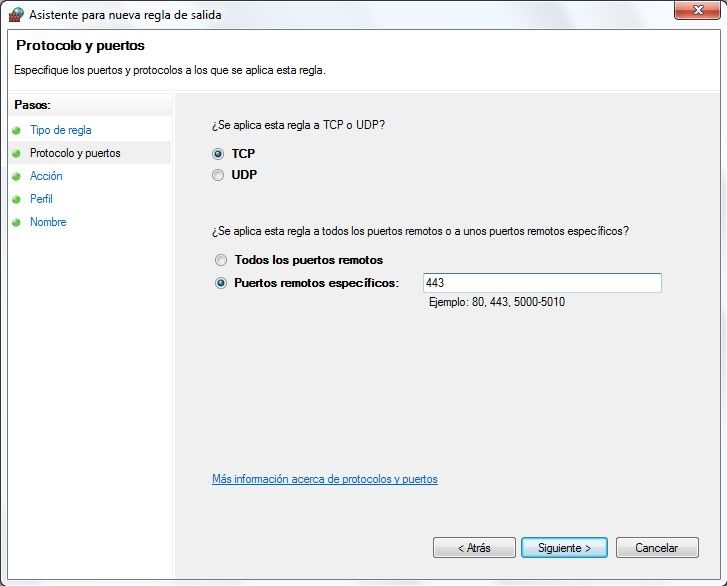Select Protocolo y puertos step in sidebar
Viewport: 727px width, 586px height.
coord(75,153)
